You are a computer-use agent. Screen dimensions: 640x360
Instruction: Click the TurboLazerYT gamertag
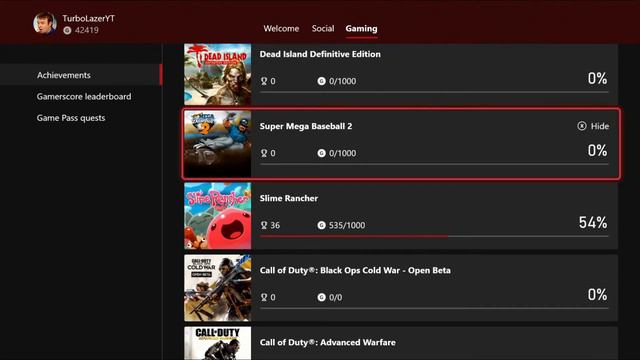click(89, 18)
